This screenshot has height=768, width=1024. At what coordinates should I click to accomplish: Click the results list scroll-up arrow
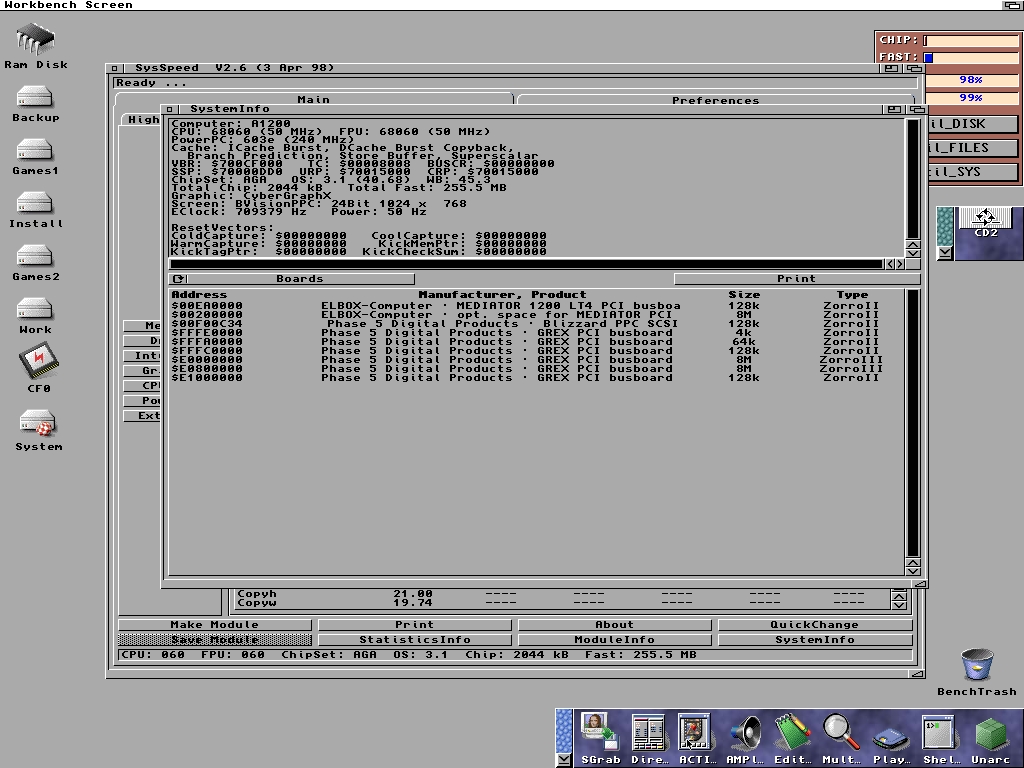click(x=899, y=595)
